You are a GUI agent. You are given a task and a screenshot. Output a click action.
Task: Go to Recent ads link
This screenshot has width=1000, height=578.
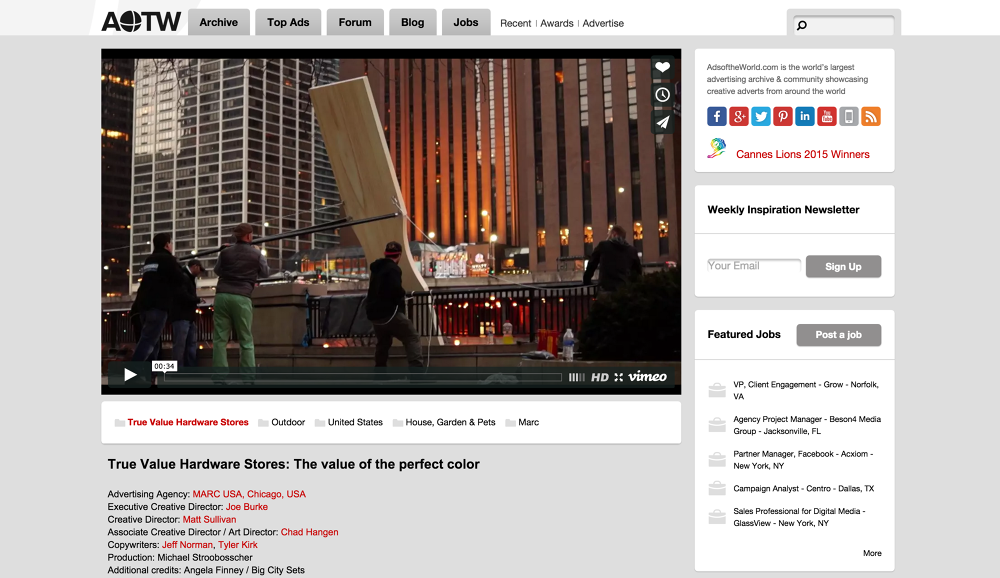click(x=515, y=23)
